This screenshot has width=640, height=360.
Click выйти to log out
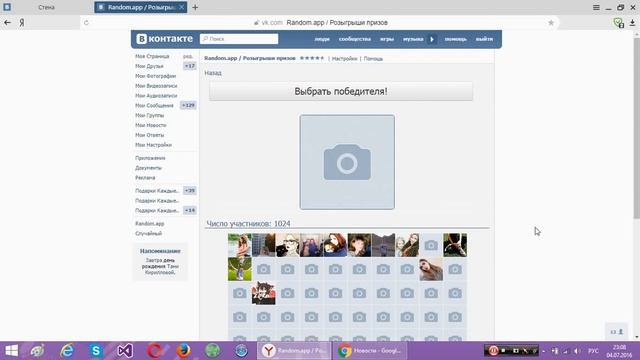pos(484,39)
